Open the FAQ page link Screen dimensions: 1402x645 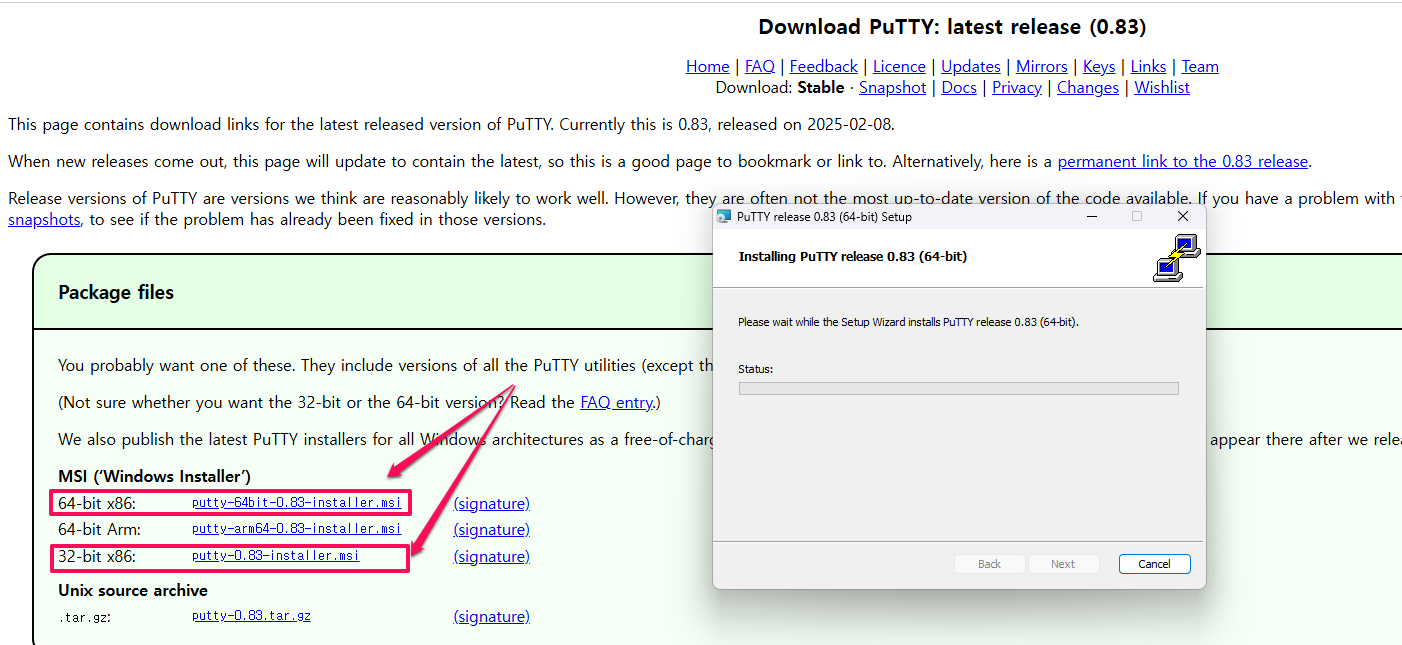tap(759, 66)
